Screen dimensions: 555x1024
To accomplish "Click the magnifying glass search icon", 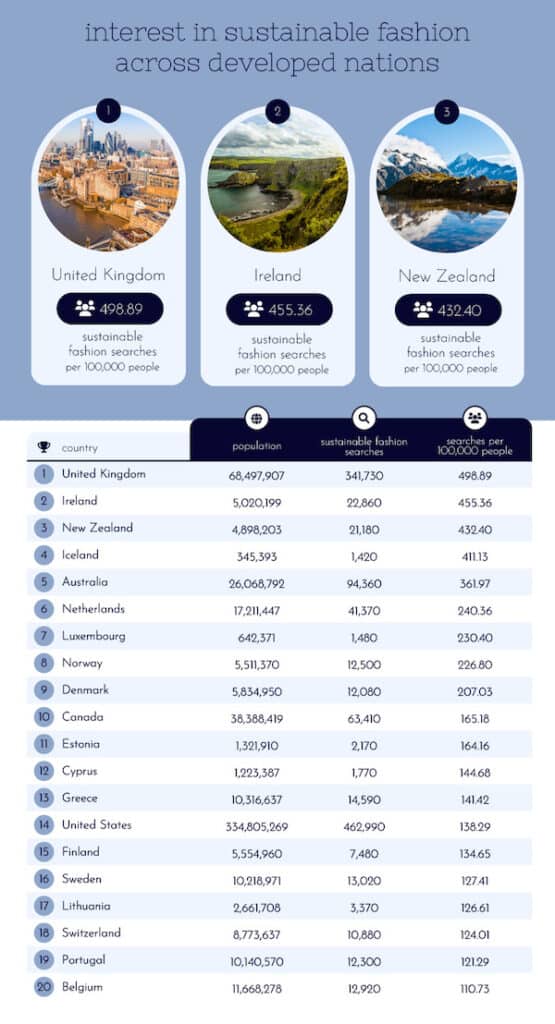I will pyautogui.click(x=364, y=418).
